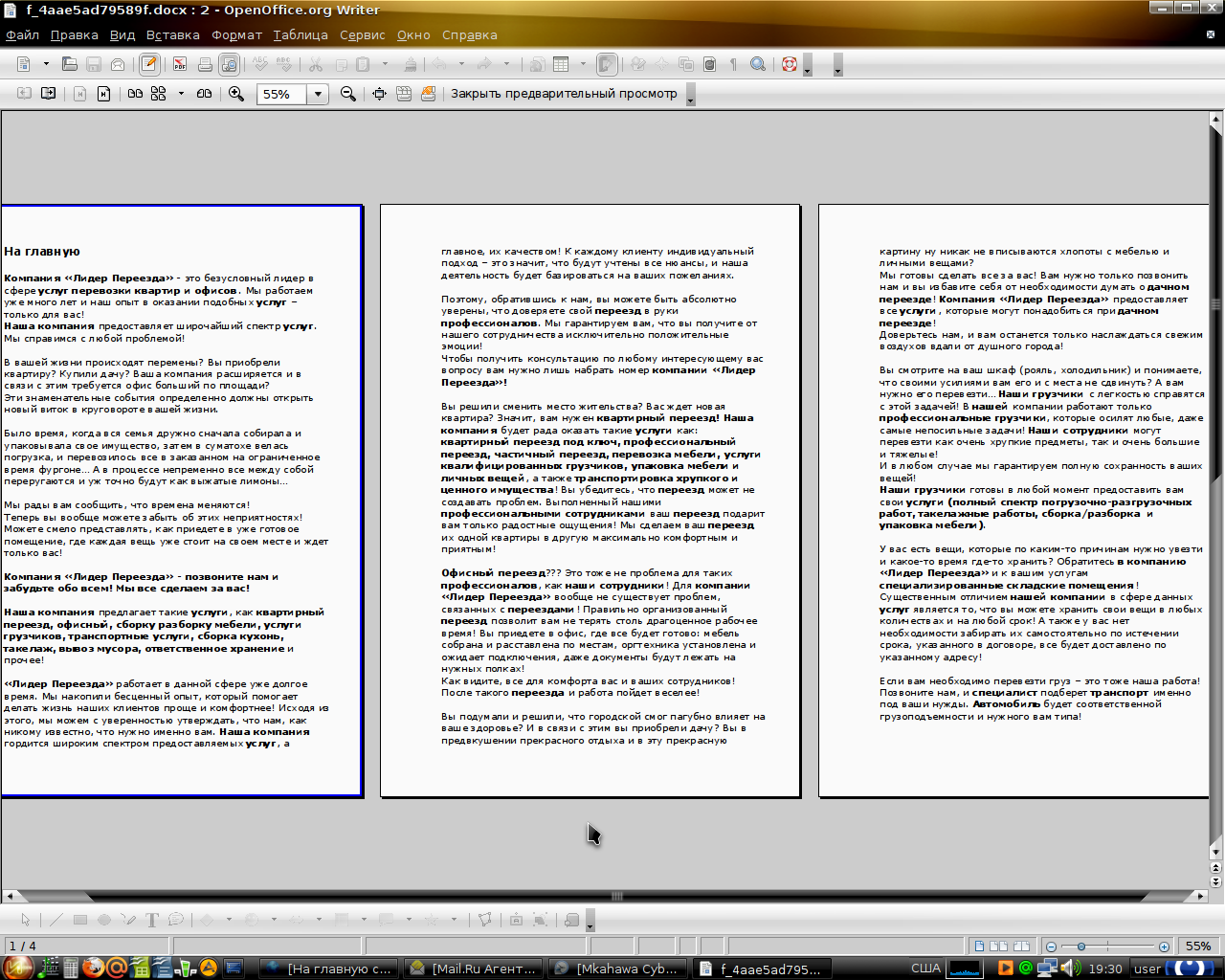Jump to the last page of document

(x=103, y=94)
